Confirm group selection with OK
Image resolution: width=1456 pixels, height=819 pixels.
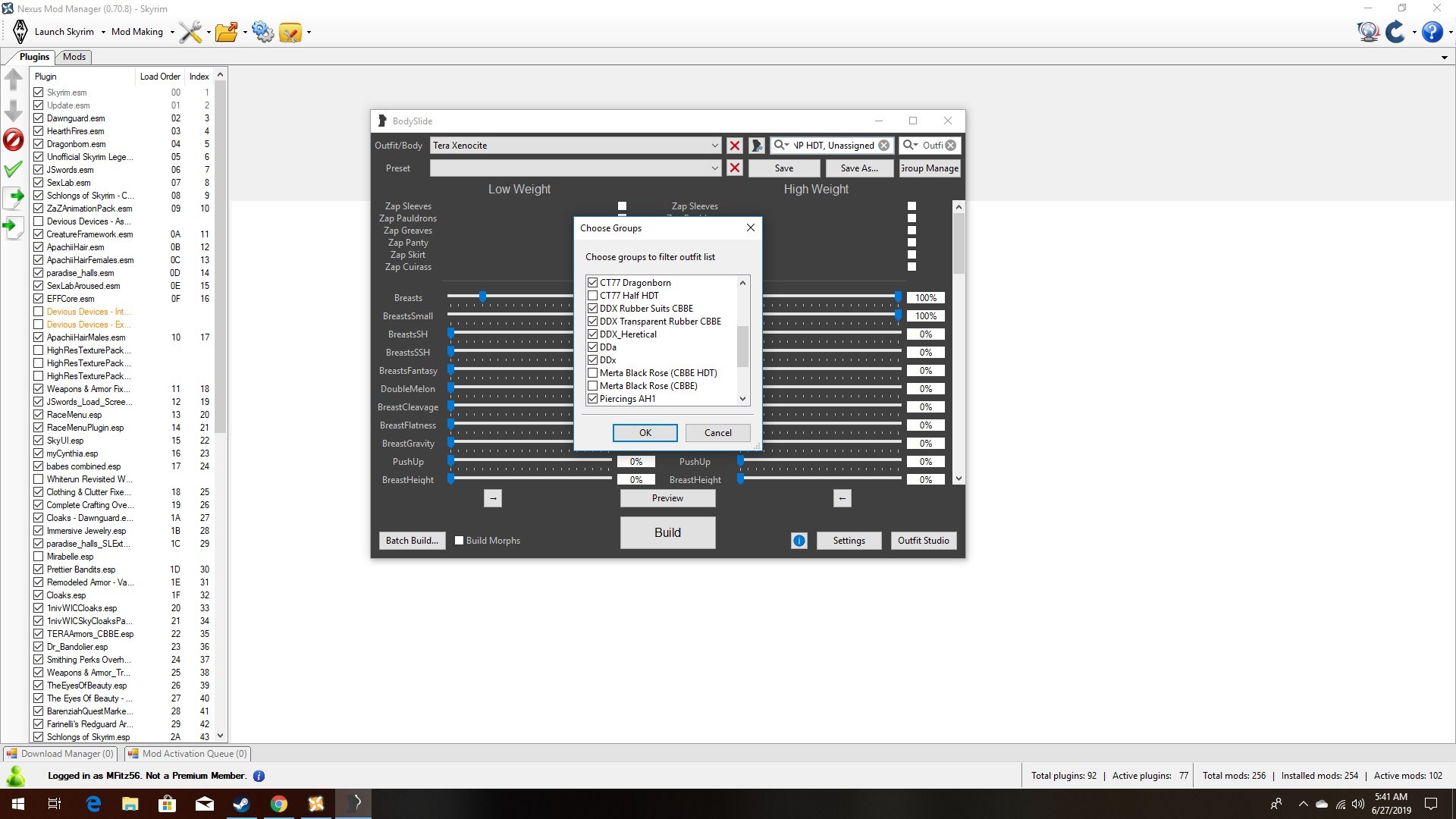645,433
